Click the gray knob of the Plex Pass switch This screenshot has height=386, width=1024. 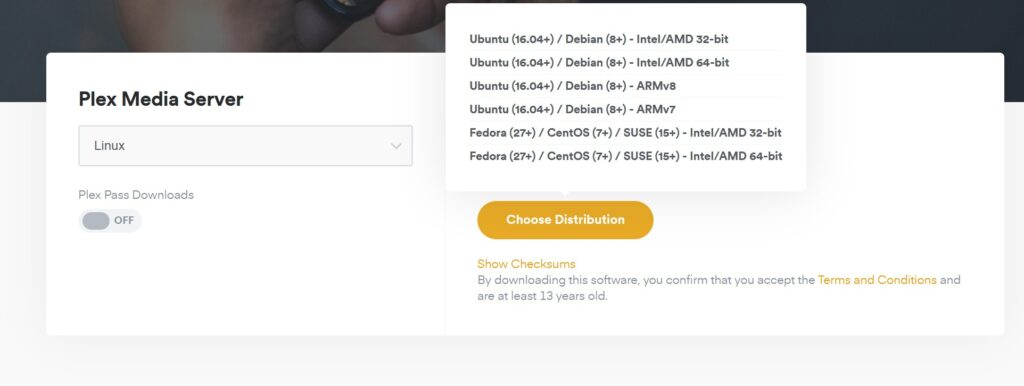pyautogui.click(x=96, y=221)
